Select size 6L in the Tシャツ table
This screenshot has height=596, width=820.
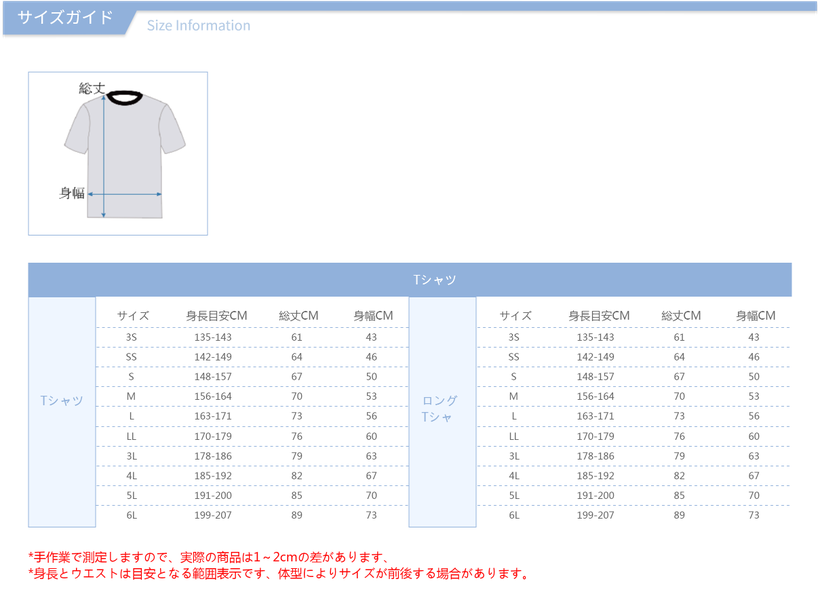coord(131,515)
